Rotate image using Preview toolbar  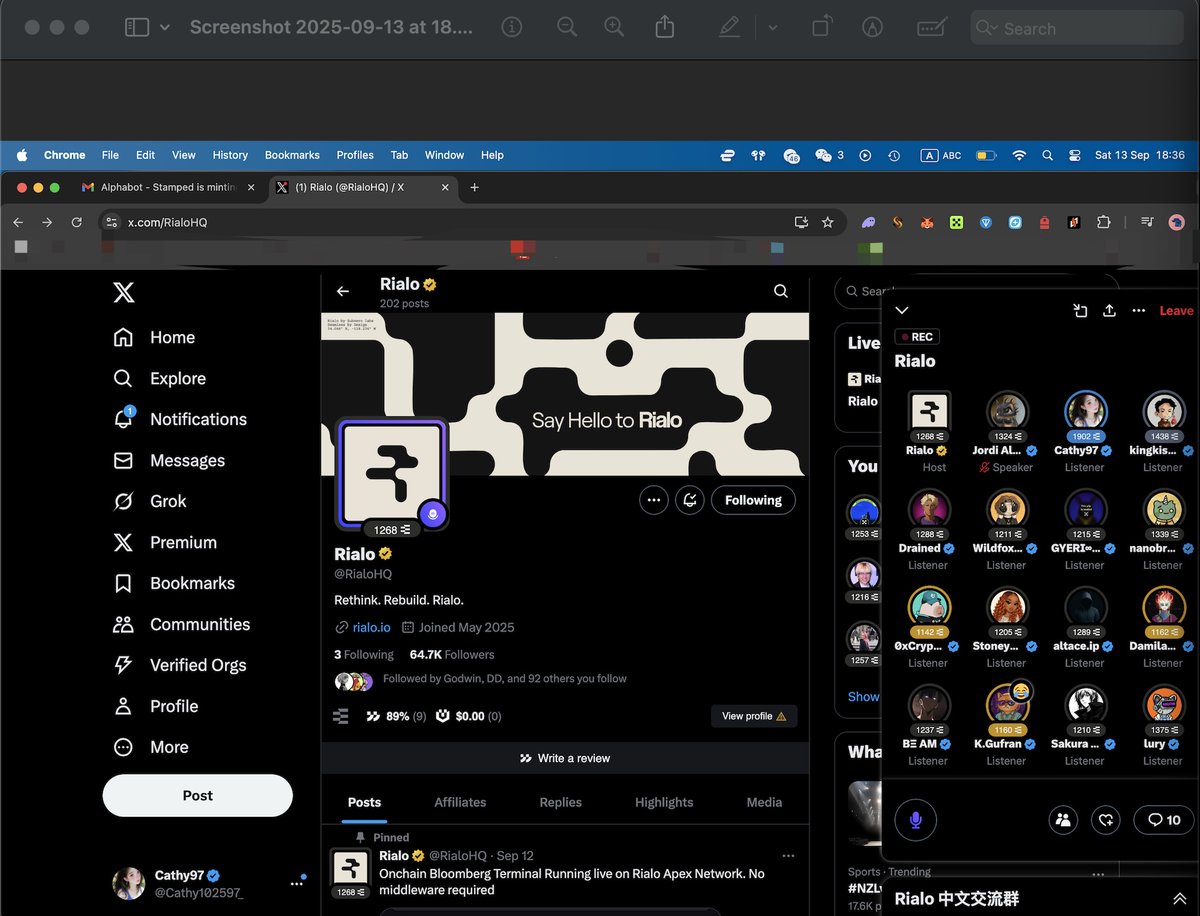[x=821, y=27]
